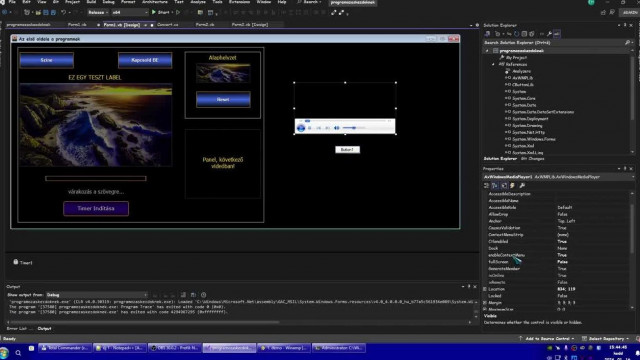Click the Navigate Backward toolbar icon

tap(5, 12)
